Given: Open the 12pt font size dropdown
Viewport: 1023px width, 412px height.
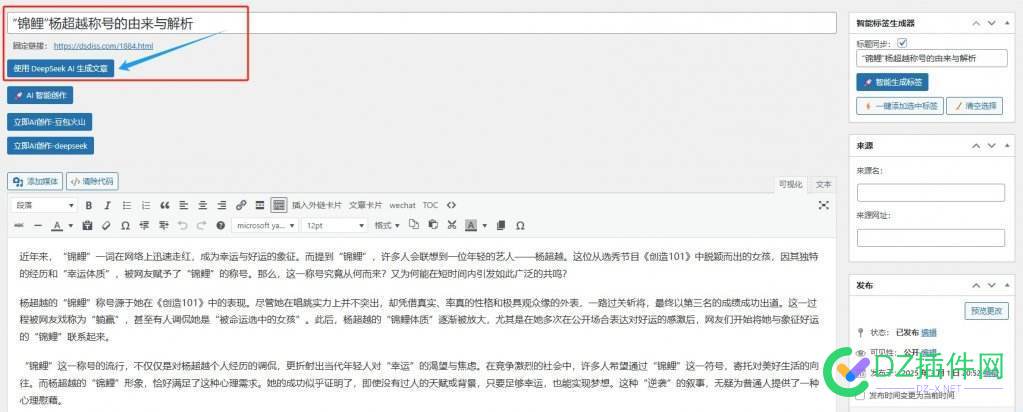Looking at the screenshot, I should (335, 225).
